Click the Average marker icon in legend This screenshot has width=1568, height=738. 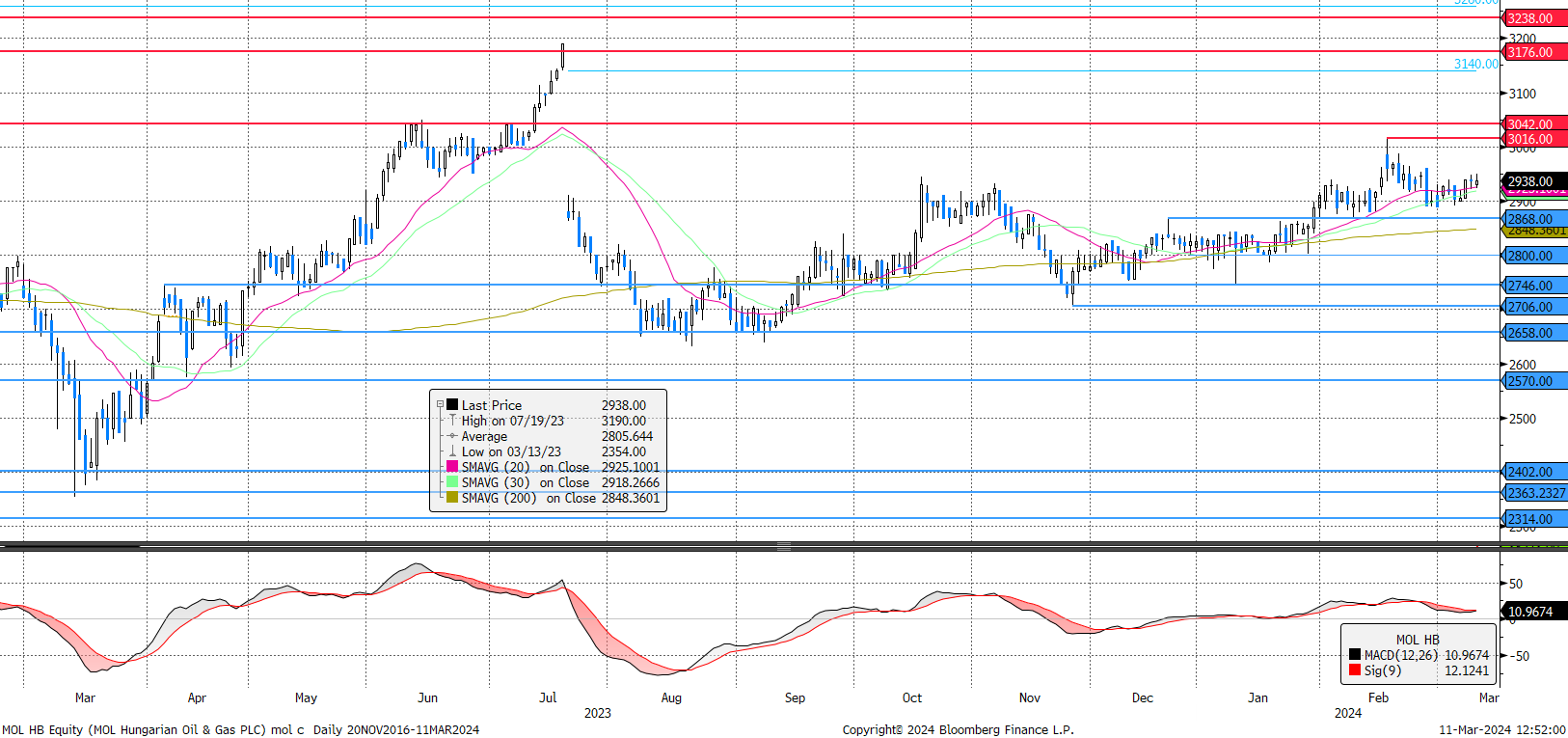452,436
